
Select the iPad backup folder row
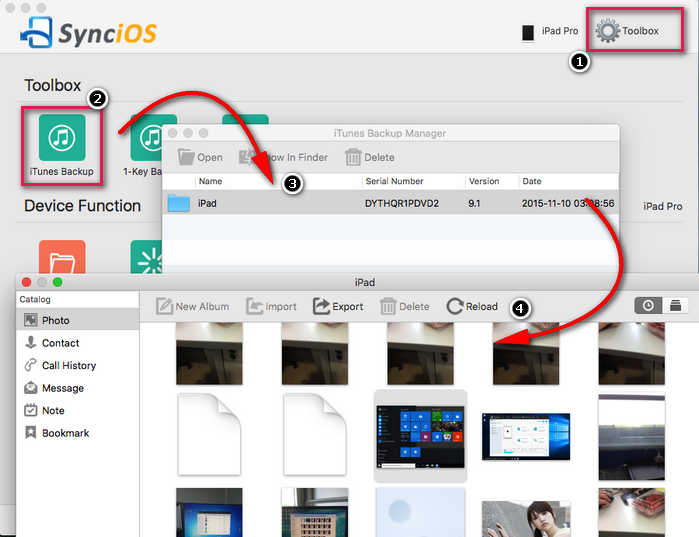391,204
